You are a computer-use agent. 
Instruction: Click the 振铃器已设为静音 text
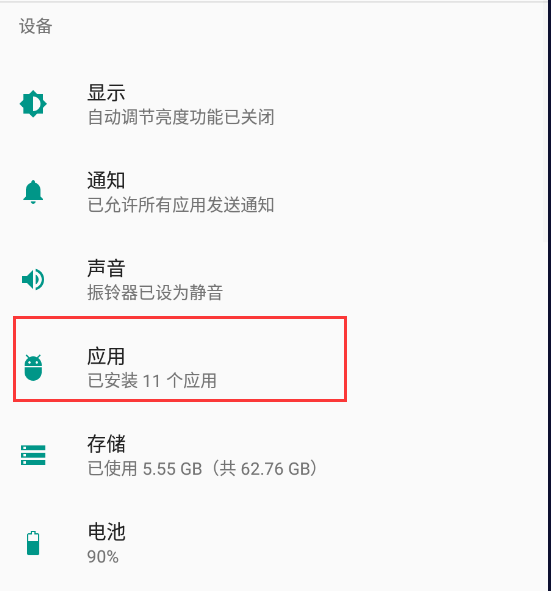pyautogui.click(x=155, y=293)
